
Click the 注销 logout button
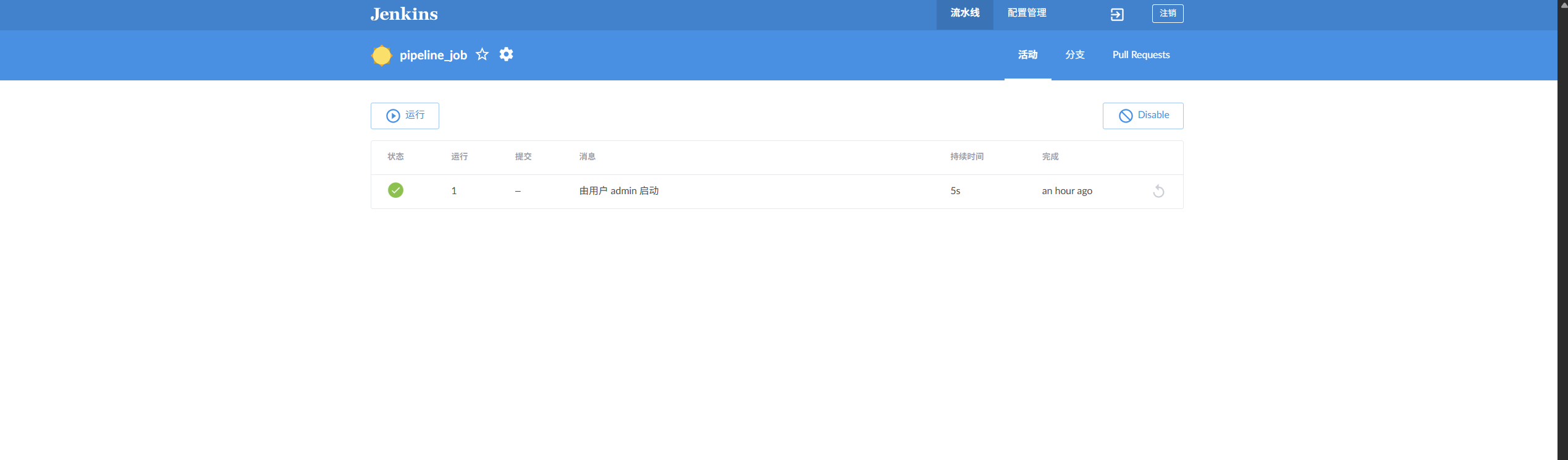coord(1168,14)
